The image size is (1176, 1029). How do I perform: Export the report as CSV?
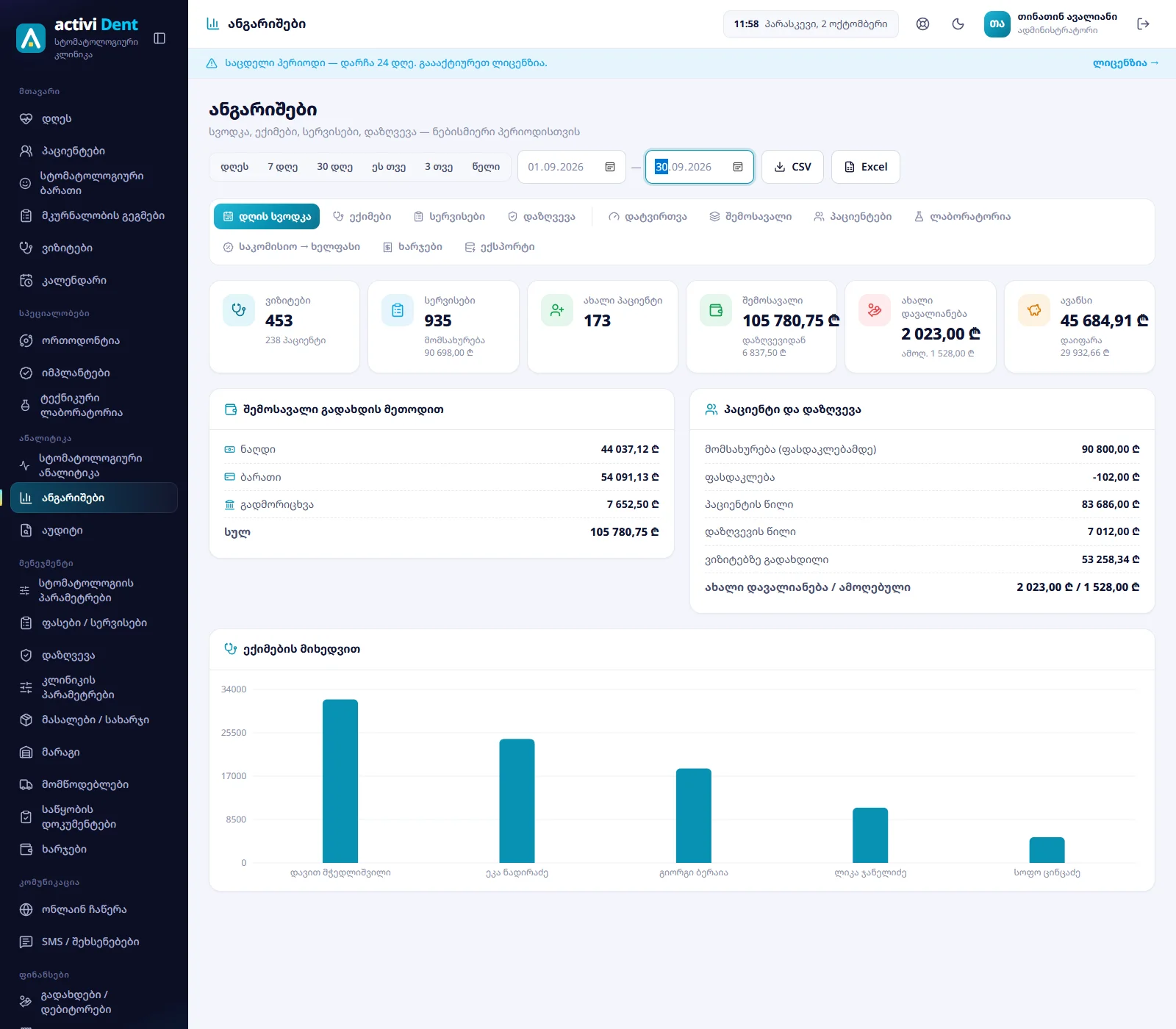(x=792, y=167)
